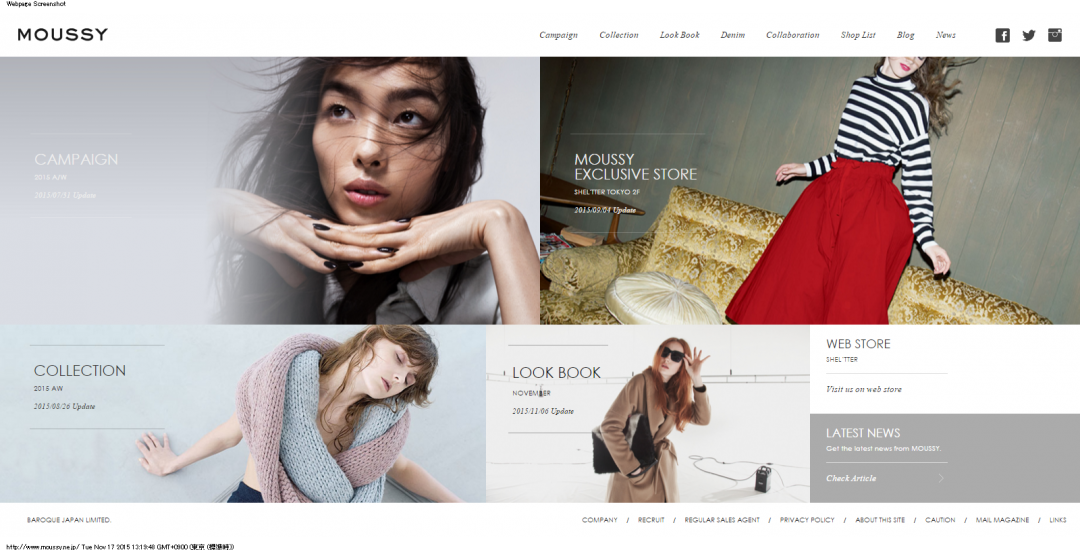Open the Denim navigation item
Viewport: 1080px width, 550px height.
pyautogui.click(x=732, y=35)
